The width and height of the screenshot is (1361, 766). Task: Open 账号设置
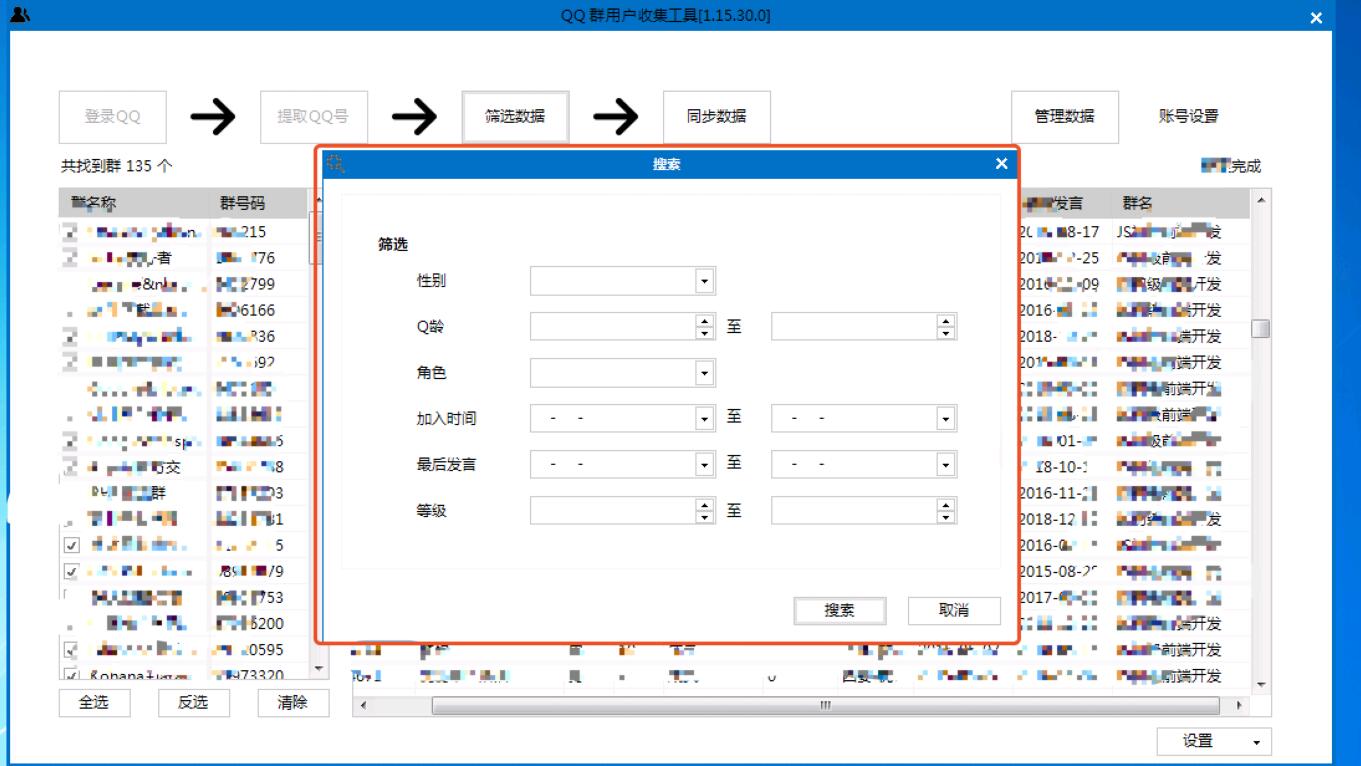[1189, 116]
